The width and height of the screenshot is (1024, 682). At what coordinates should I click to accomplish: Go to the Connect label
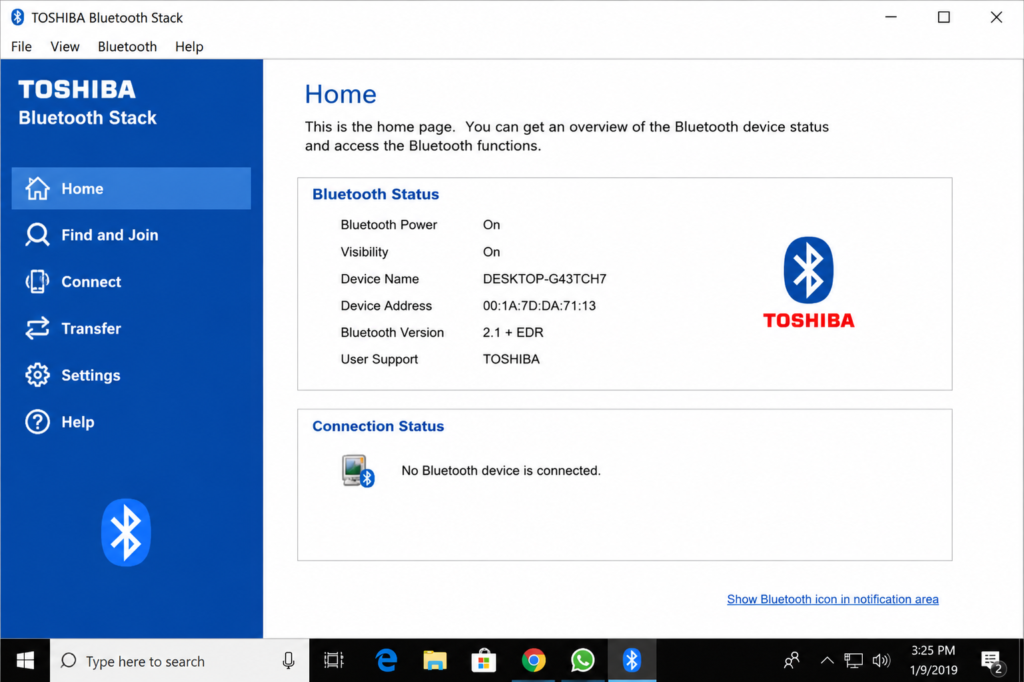91,282
